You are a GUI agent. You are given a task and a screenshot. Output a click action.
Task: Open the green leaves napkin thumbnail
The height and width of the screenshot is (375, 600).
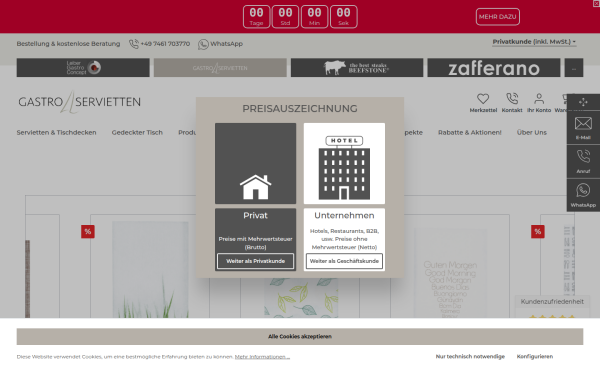pos(301,298)
